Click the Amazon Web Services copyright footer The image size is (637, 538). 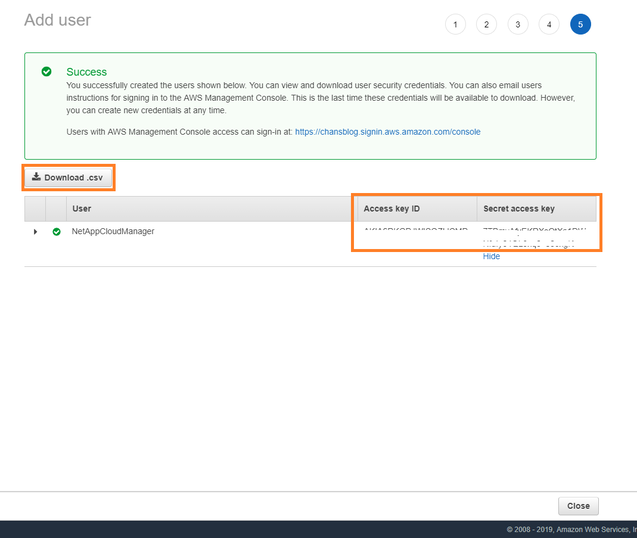pyautogui.click(x=570, y=529)
